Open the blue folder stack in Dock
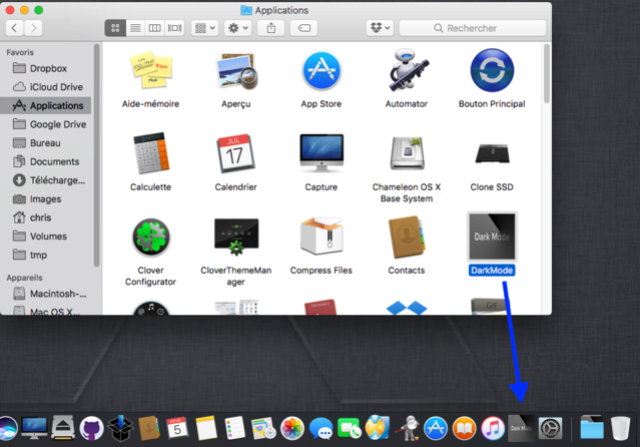Screen dimensions: 640x447 pos(591,428)
